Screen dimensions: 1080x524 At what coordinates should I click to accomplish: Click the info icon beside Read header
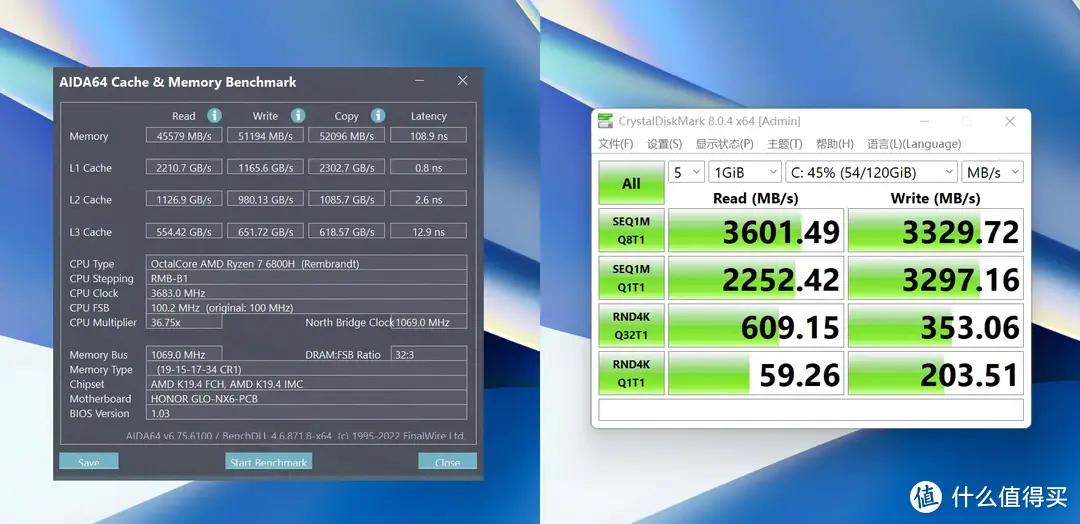click(215, 115)
